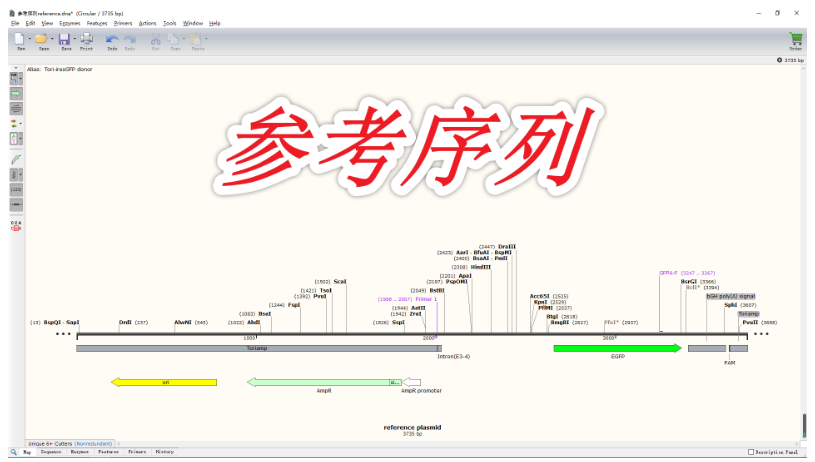Open the View menu
The image size is (815, 462).
pos(47,23)
